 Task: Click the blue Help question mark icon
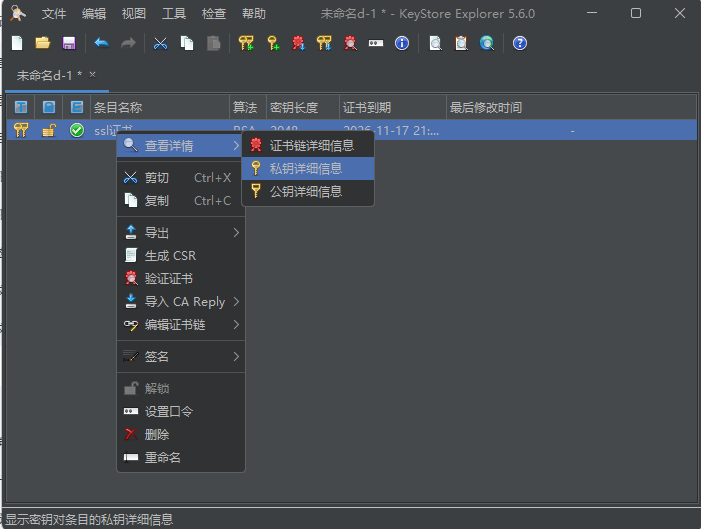pyautogui.click(x=519, y=43)
